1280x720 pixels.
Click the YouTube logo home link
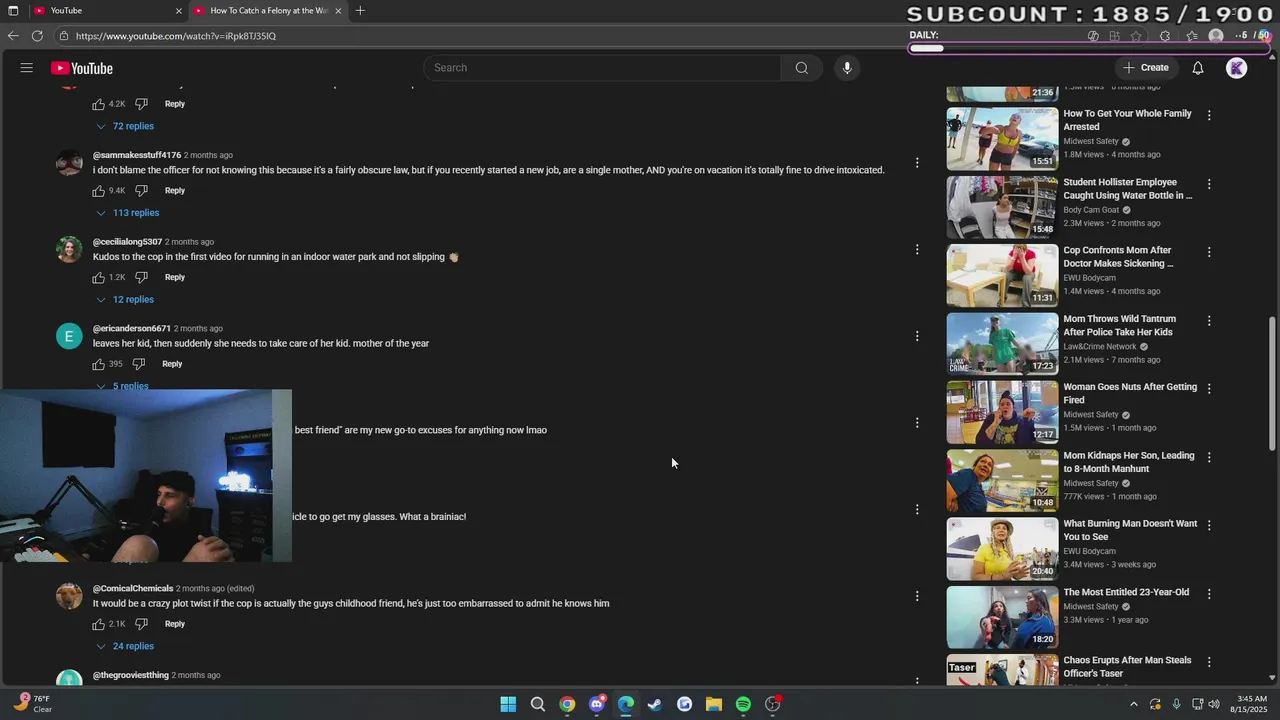point(82,68)
